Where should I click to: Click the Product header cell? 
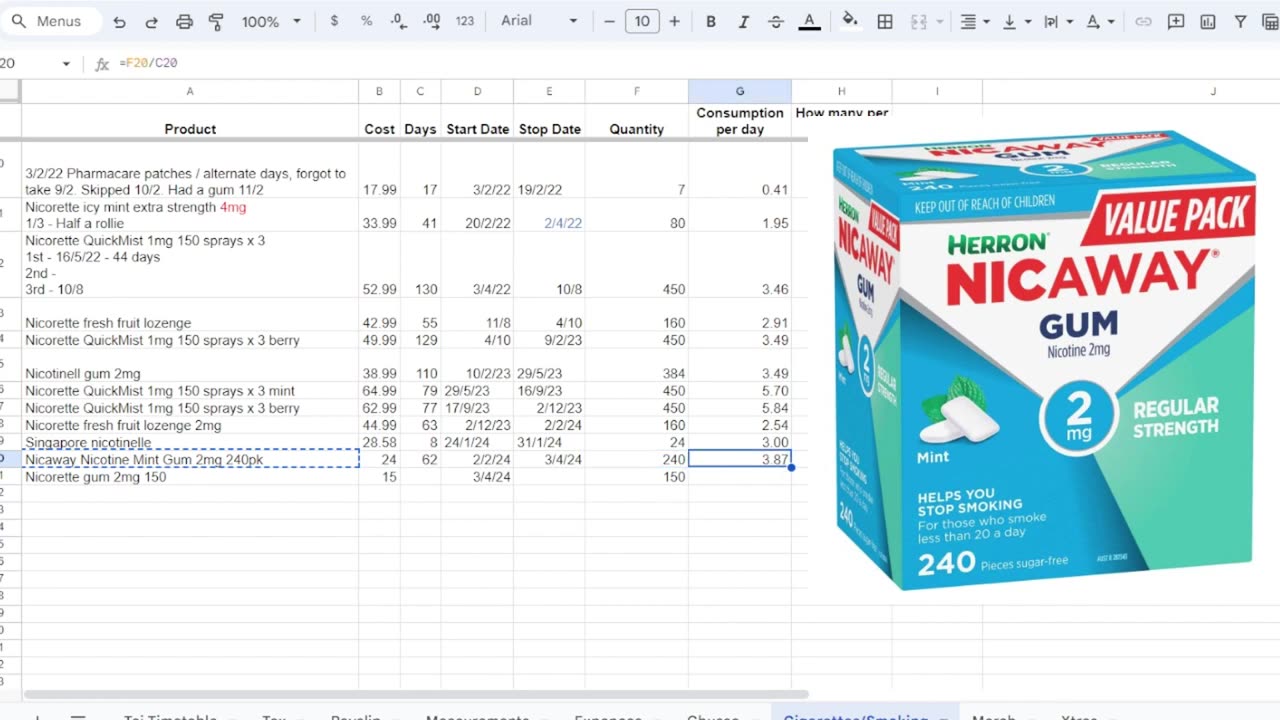click(x=190, y=121)
